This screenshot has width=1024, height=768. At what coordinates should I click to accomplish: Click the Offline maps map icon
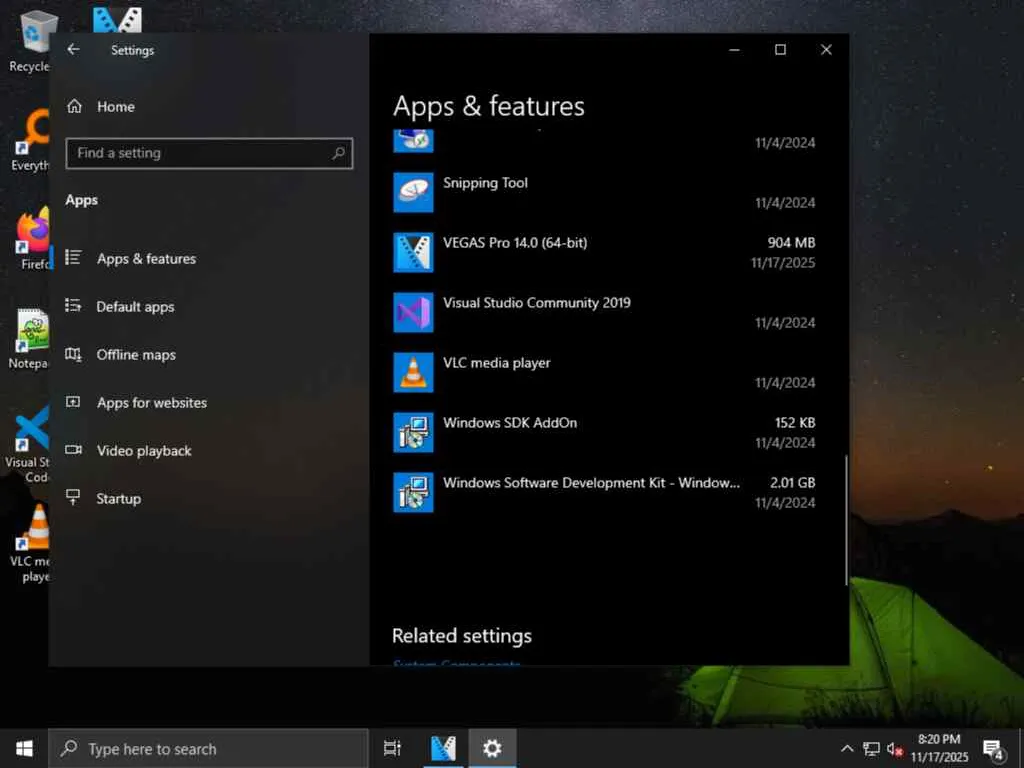[x=73, y=354]
